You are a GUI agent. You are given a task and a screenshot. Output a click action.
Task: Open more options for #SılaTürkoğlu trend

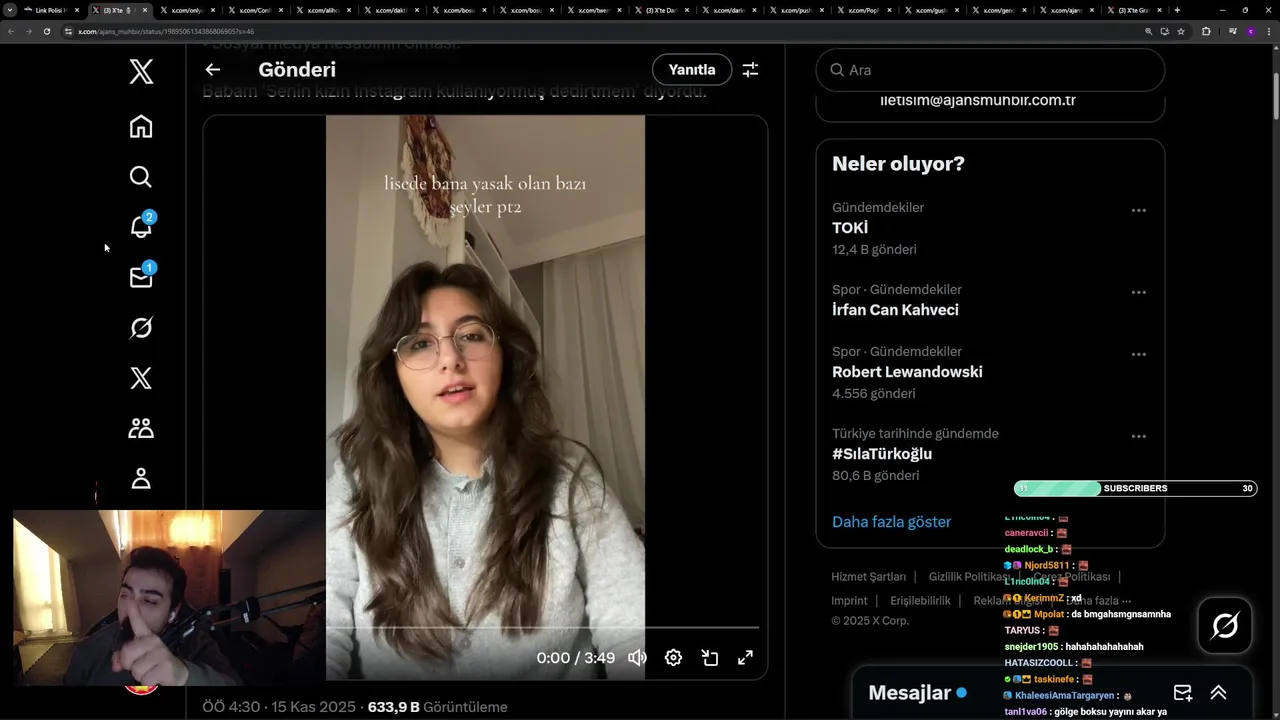coord(1138,436)
